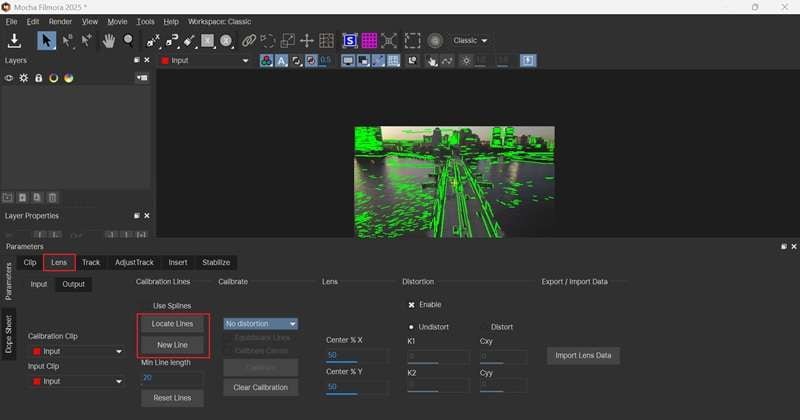Click the dashed-square align surface icon
The height and width of the screenshot is (420, 800).
(x=412, y=40)
